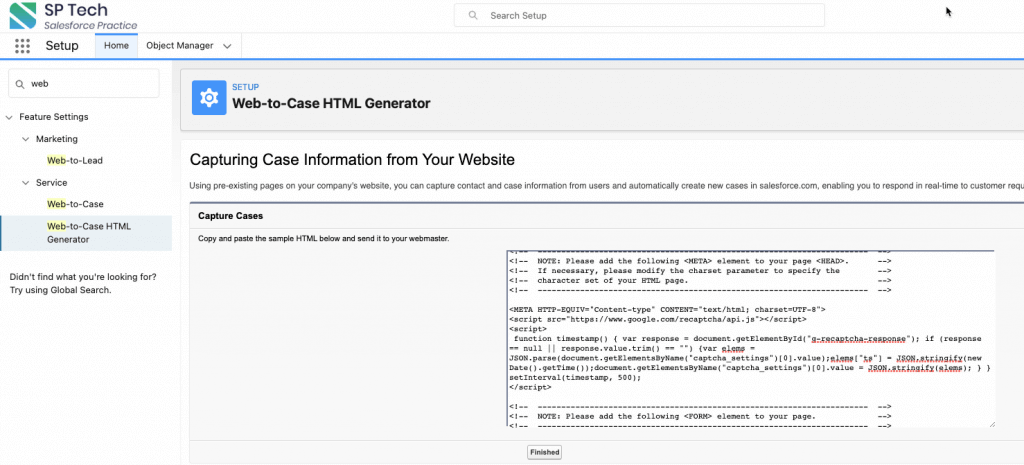This screenshot has height=465, width=1024.
Task: Select Web-to-Case HTML Generator sidebar item
Action: click(88, 232)
